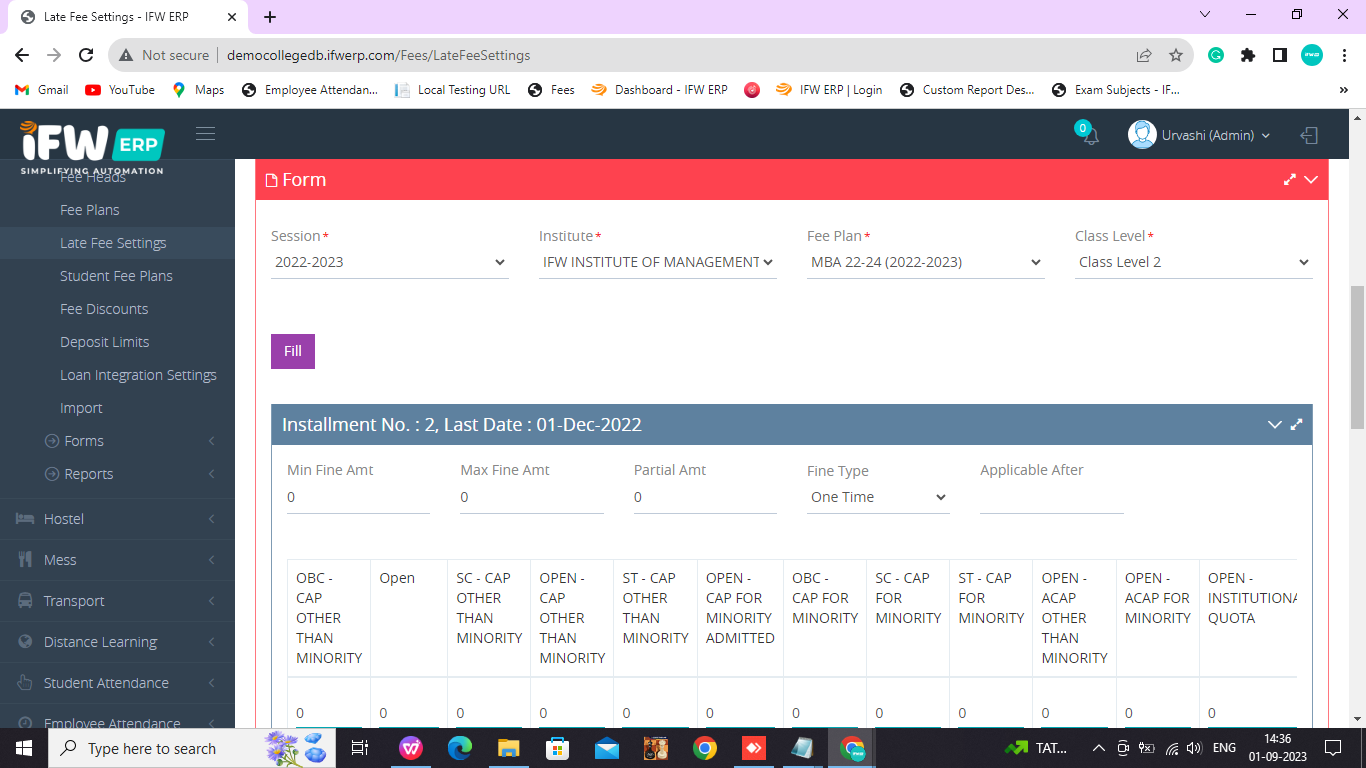Open the notifications bell icon
Viewport: 1366px width, 768px height.
1090,136
